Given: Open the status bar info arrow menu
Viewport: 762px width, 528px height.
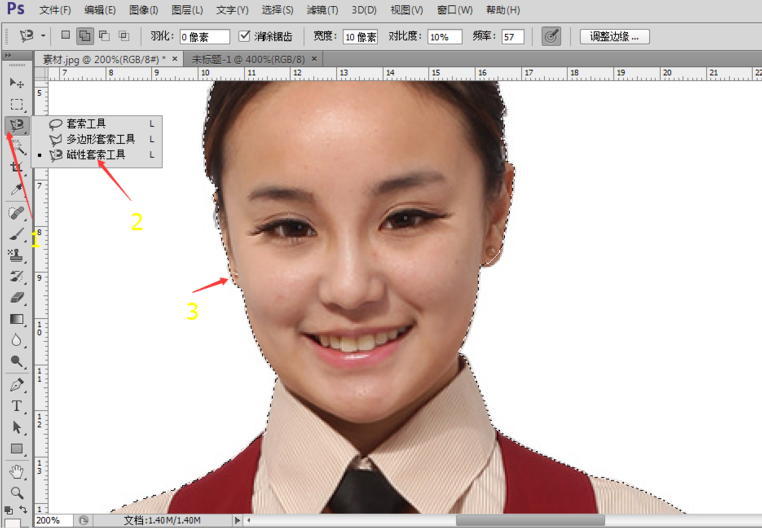Looking at the screenshot, I should tap(237, 520).
